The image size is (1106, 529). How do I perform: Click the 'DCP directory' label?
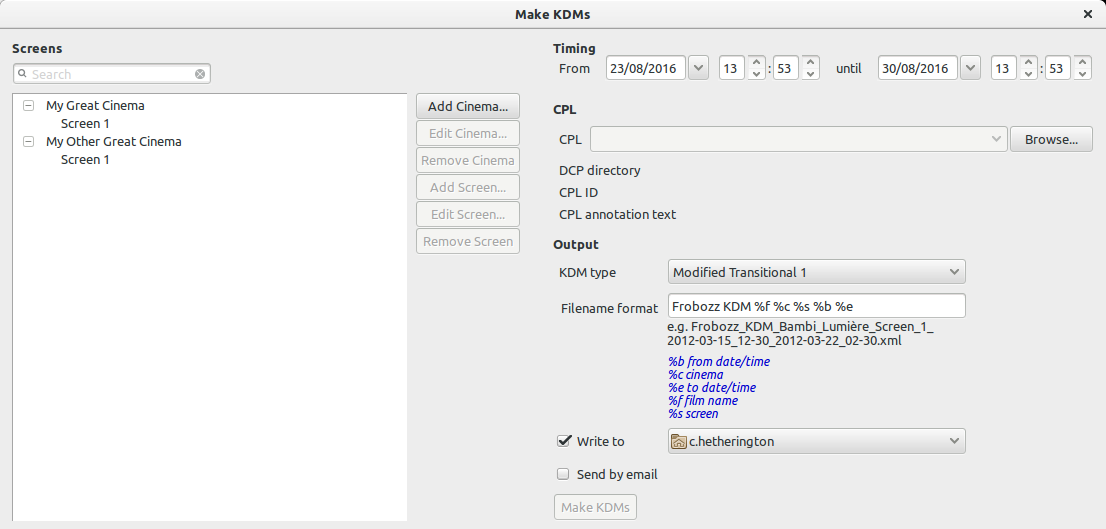tap(600, 170)
